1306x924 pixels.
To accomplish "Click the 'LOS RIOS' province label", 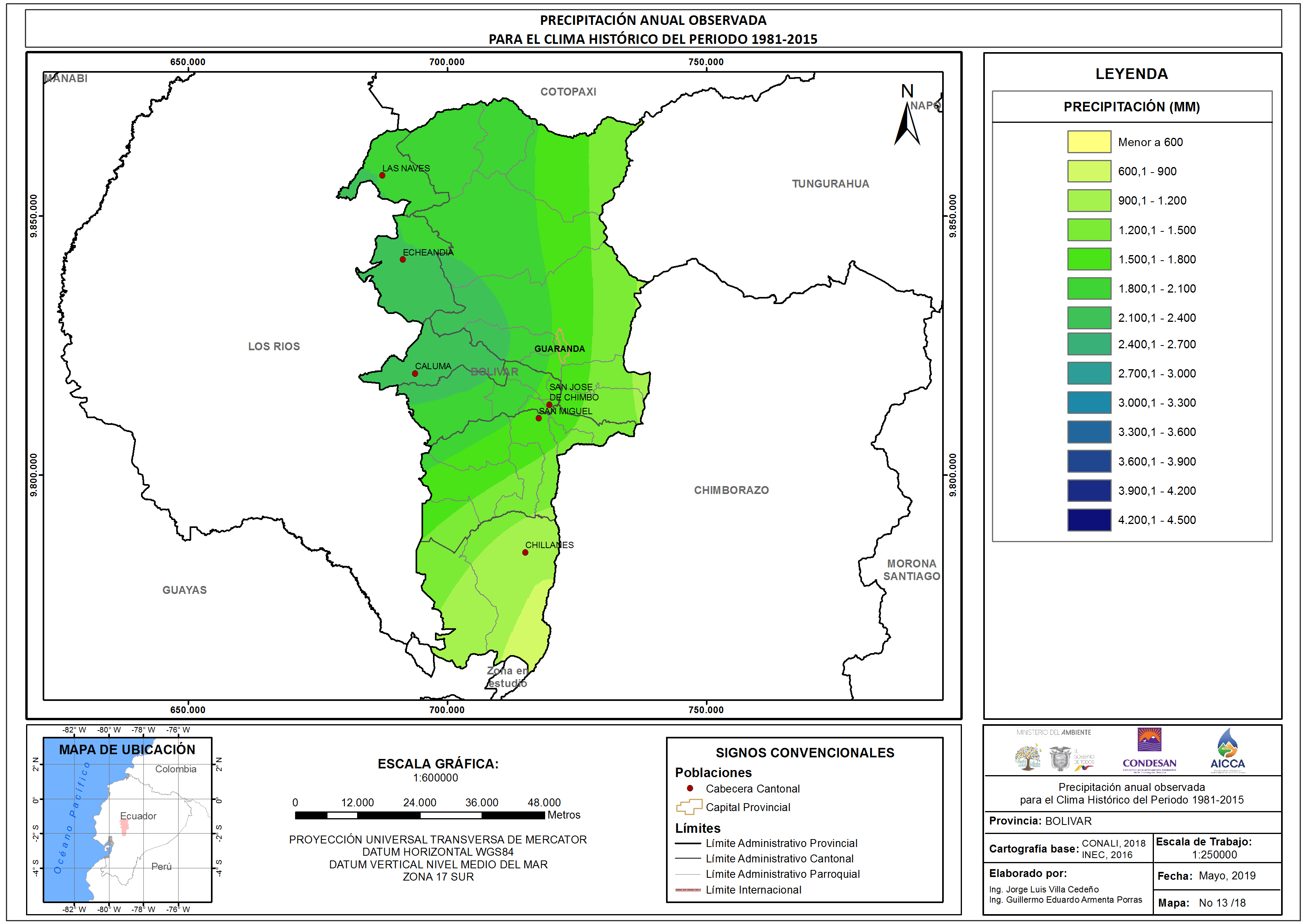I will point(274,347).
